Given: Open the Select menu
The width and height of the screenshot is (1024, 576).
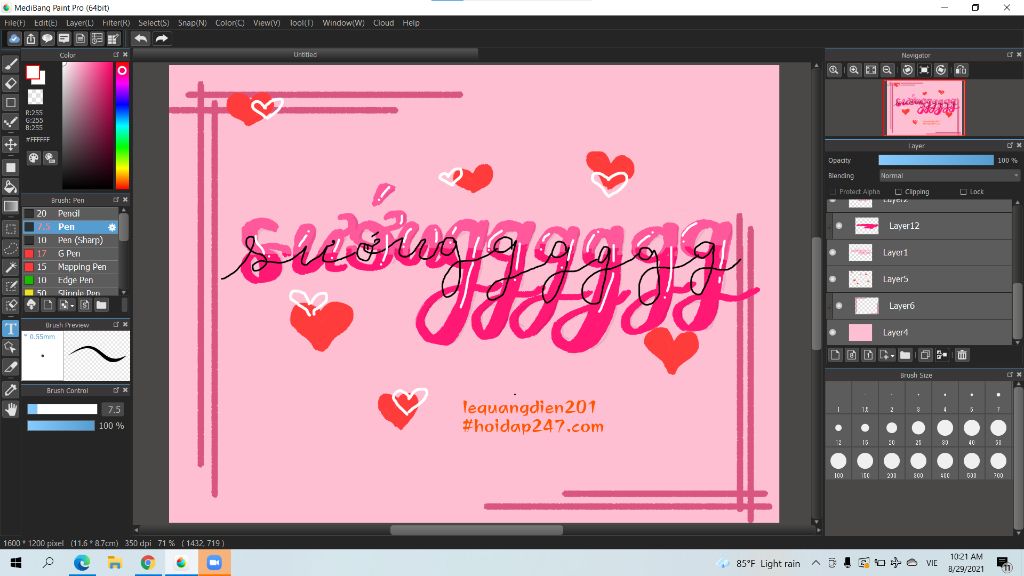Looking at the screenshot, I should (153, 23).
